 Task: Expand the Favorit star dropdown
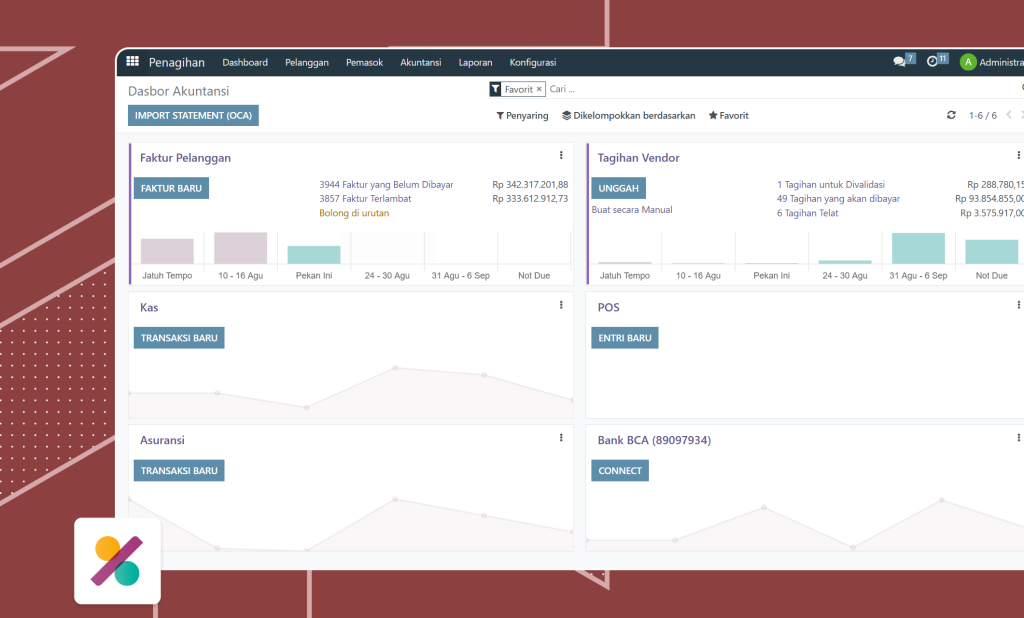click(728, 116)
